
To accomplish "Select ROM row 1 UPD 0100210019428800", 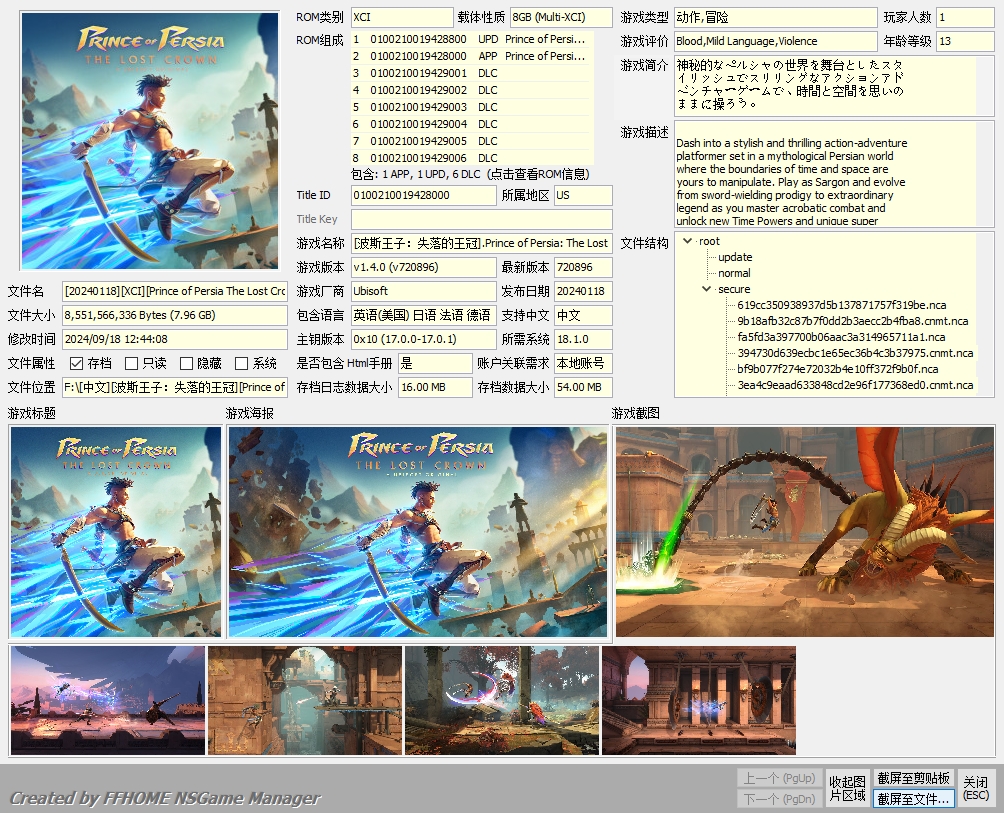I will click(x=471, y=39).
